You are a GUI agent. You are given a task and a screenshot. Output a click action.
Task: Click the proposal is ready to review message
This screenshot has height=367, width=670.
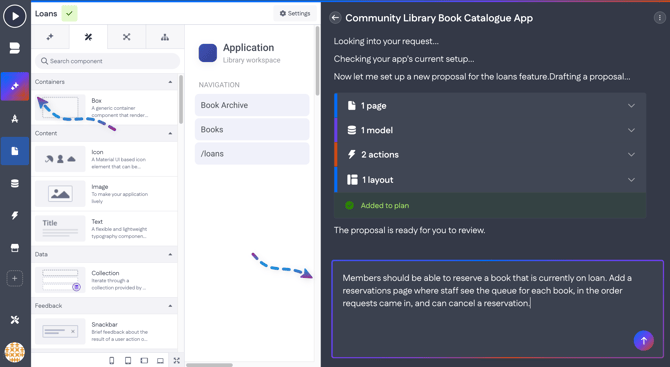point(409,230)
